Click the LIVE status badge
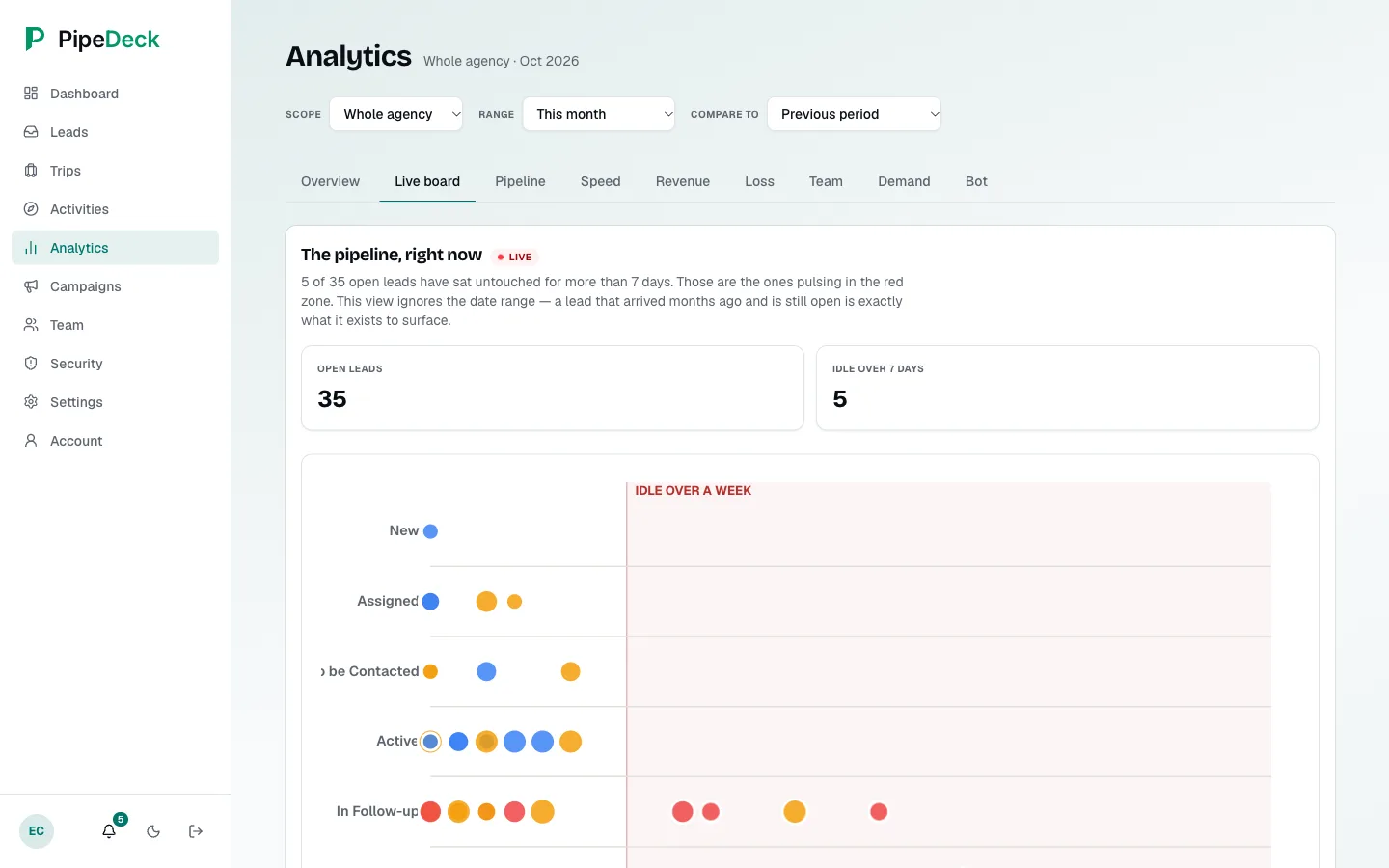The height and width of the screenshot is (868, 1389). (x=514, y=257)
